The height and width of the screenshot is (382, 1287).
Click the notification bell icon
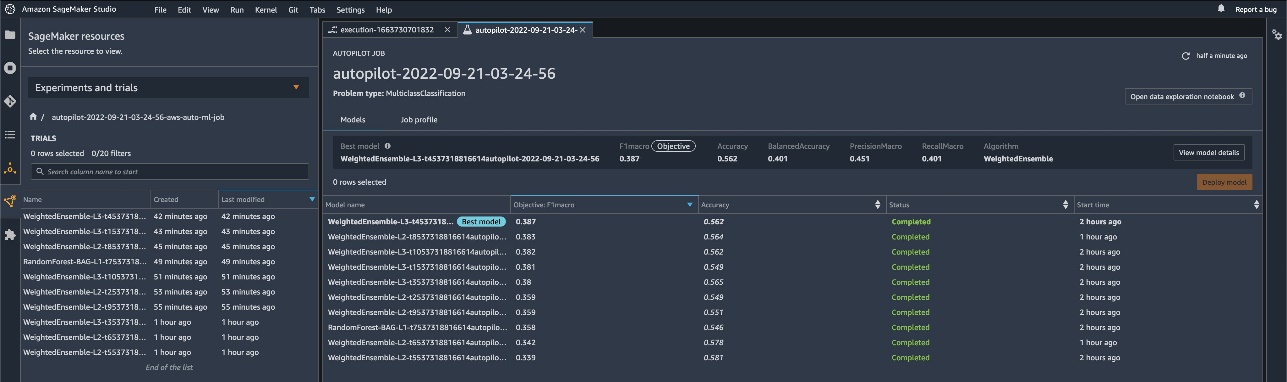[x=1221, y=8]
